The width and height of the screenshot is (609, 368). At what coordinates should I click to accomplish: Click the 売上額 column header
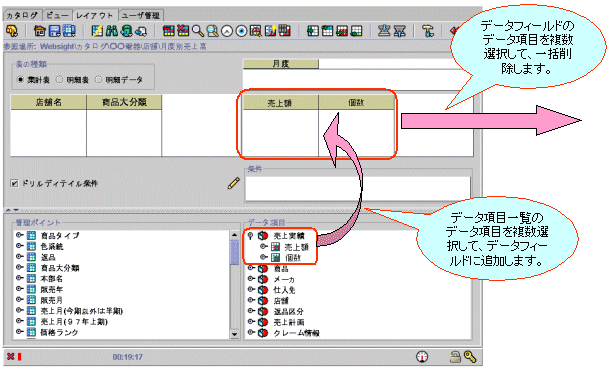(x=280, y=103)
